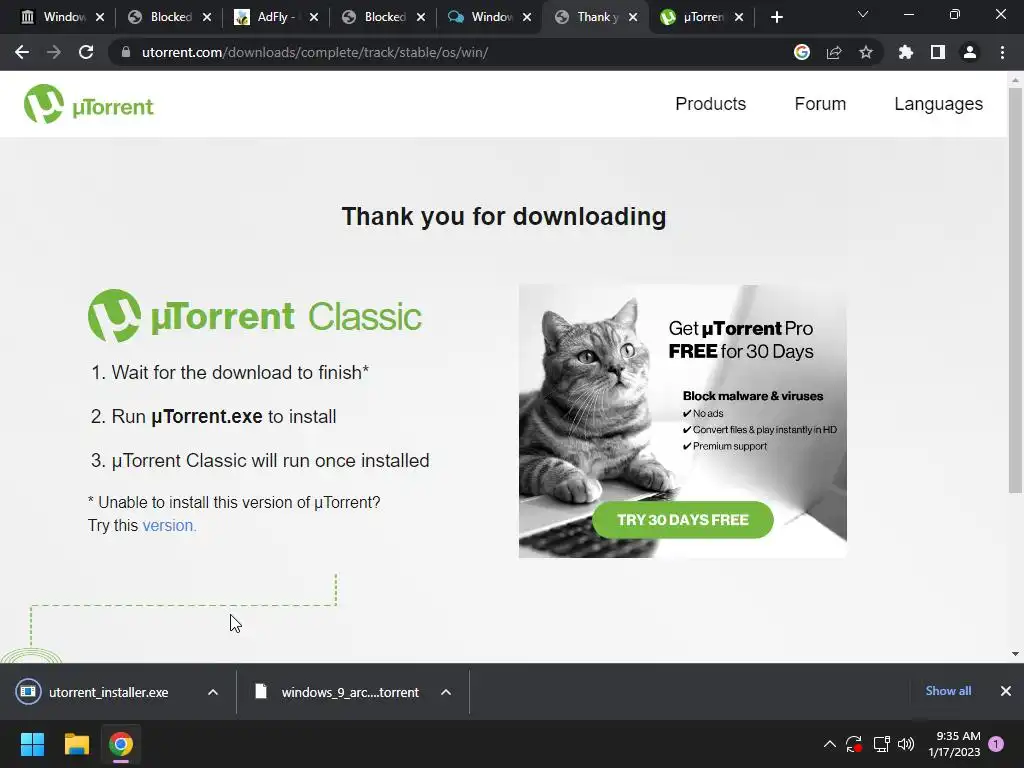Image resolution: width=1024 pixels, height=768 pixels.
Task: Click Show all downloads
Action: click(x=948, y=691)
